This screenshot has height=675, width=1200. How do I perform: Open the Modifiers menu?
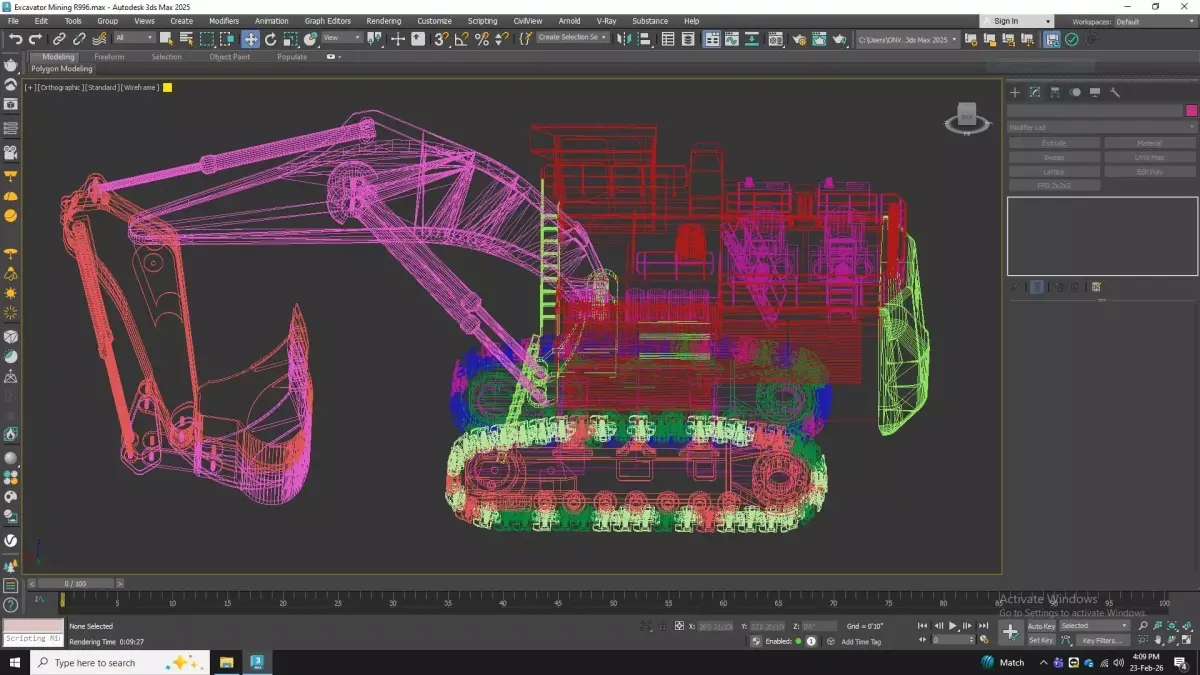[224, 21]
